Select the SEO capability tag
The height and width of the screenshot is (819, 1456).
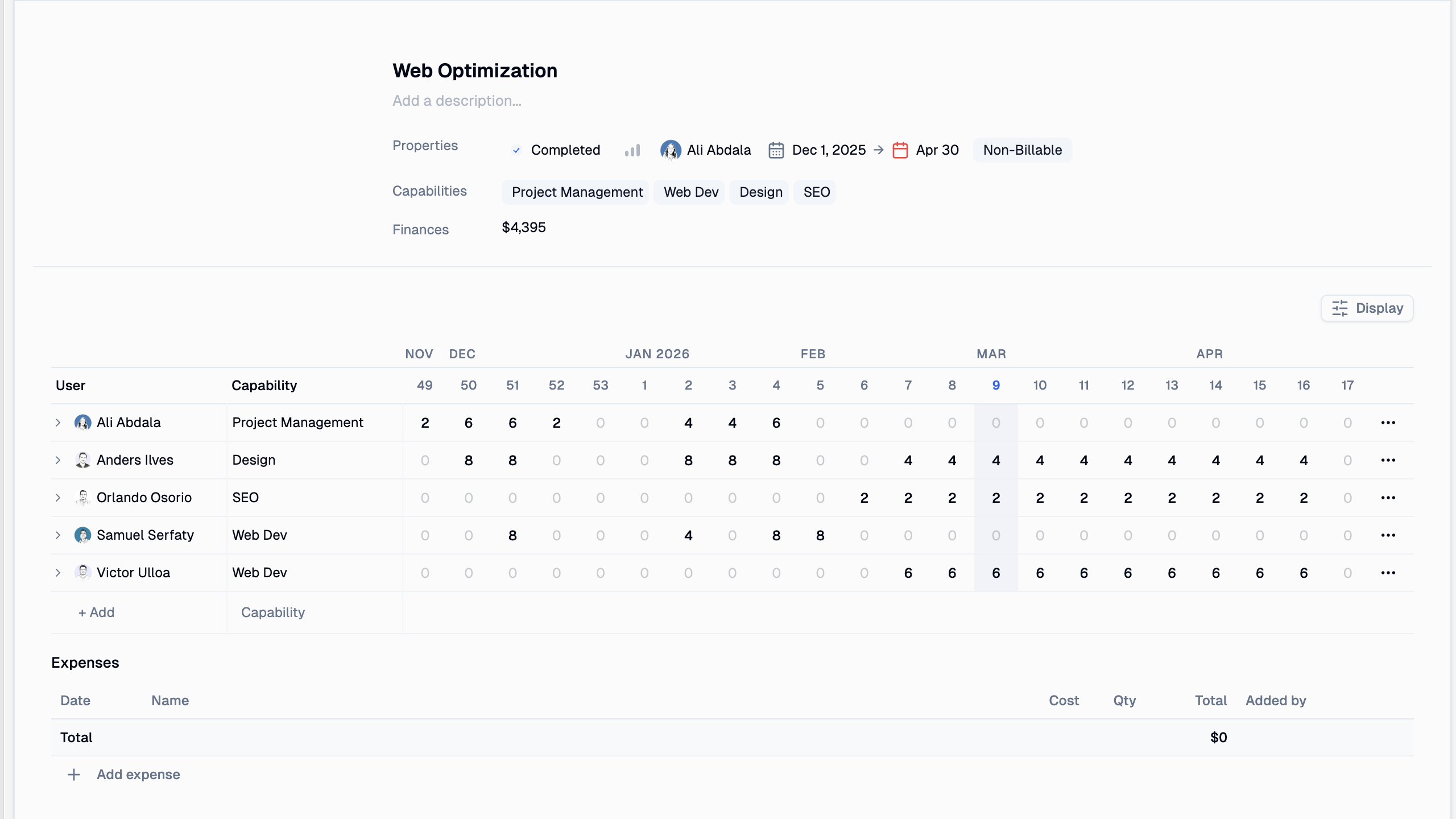(x=816, y=192)
